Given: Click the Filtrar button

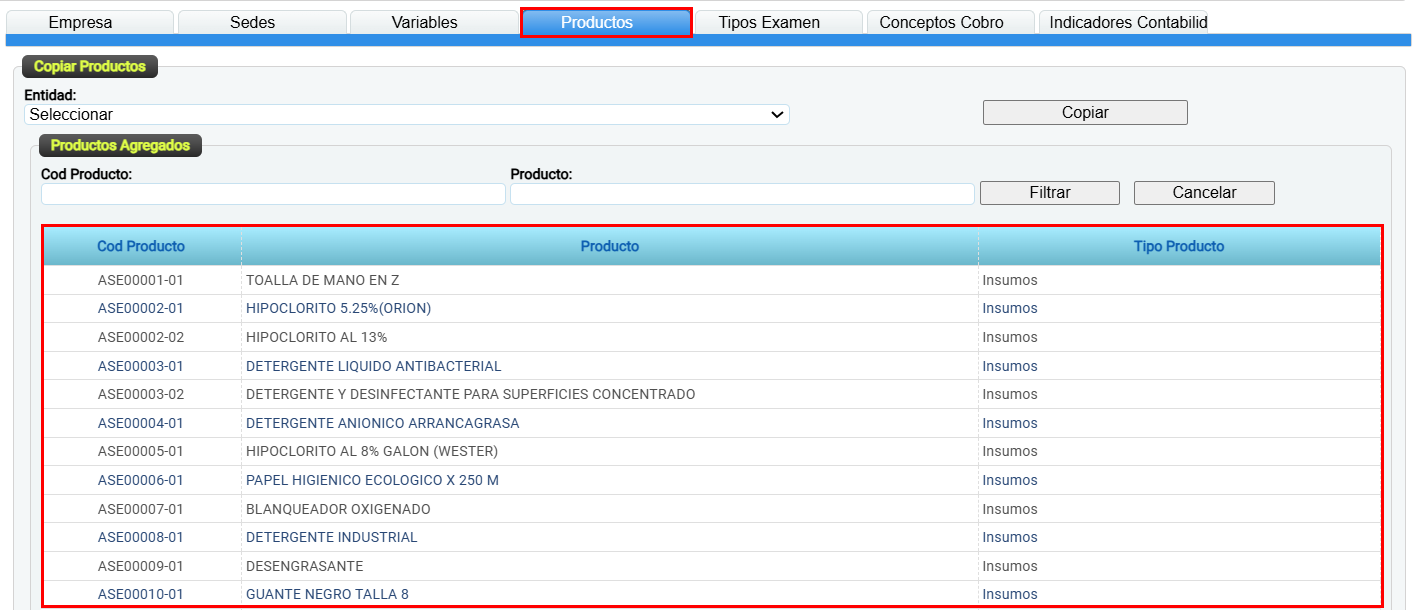Looking at the screenshot, I should (1049, 193).
